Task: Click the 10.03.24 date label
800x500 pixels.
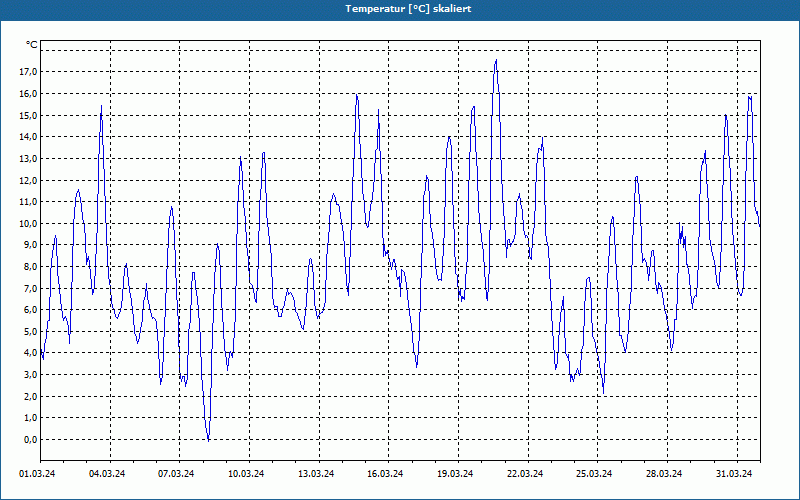Action: click(x=246, y=474)
